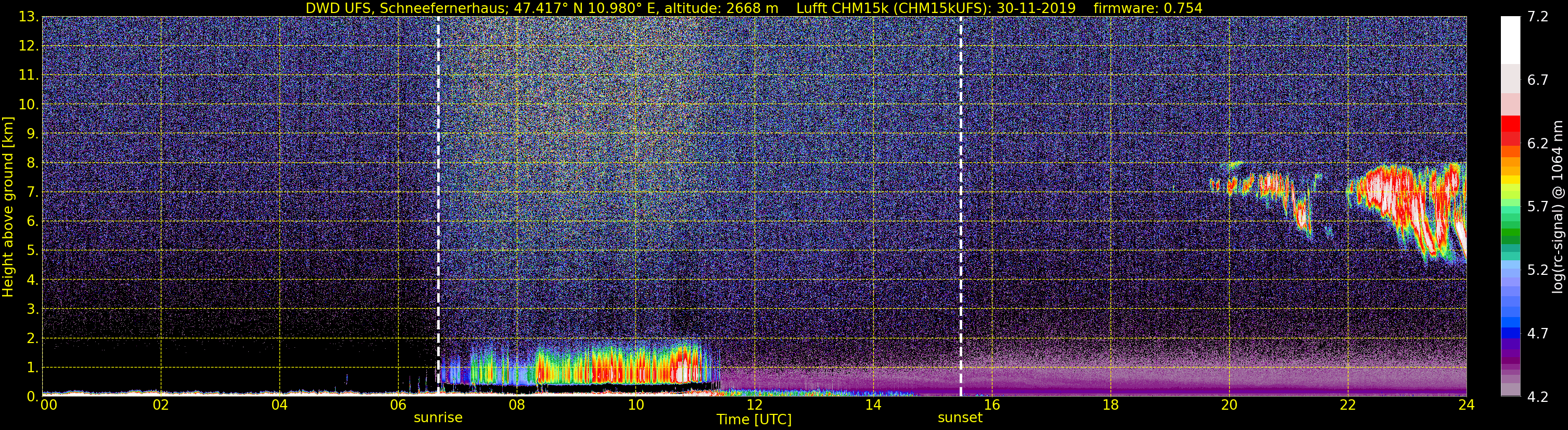
Task: Click the white dashed sunrise line
Action: (x=438, y=206)
